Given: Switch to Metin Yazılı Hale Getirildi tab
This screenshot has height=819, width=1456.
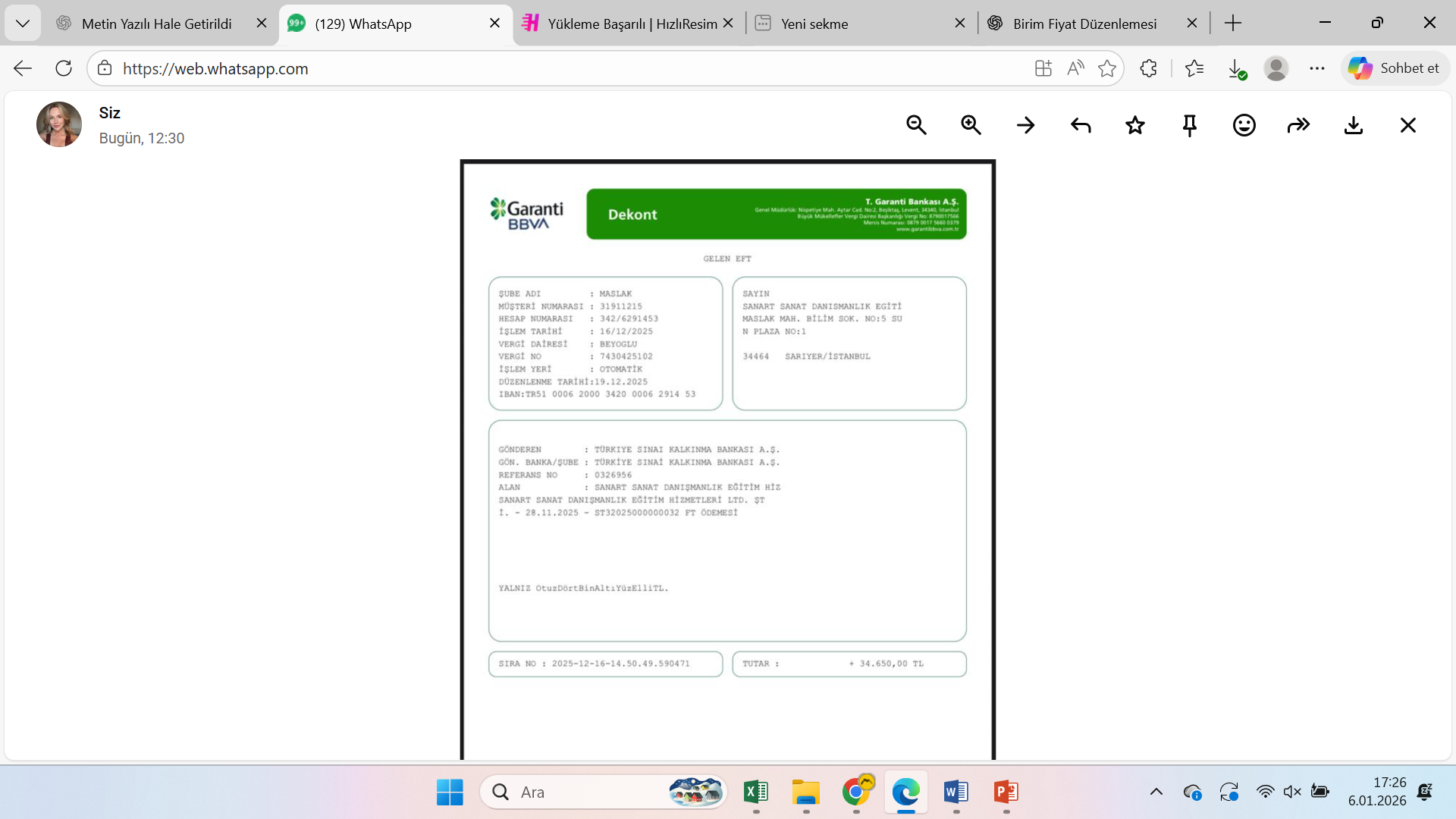Looking at the screenshot, I should (156, 24).
